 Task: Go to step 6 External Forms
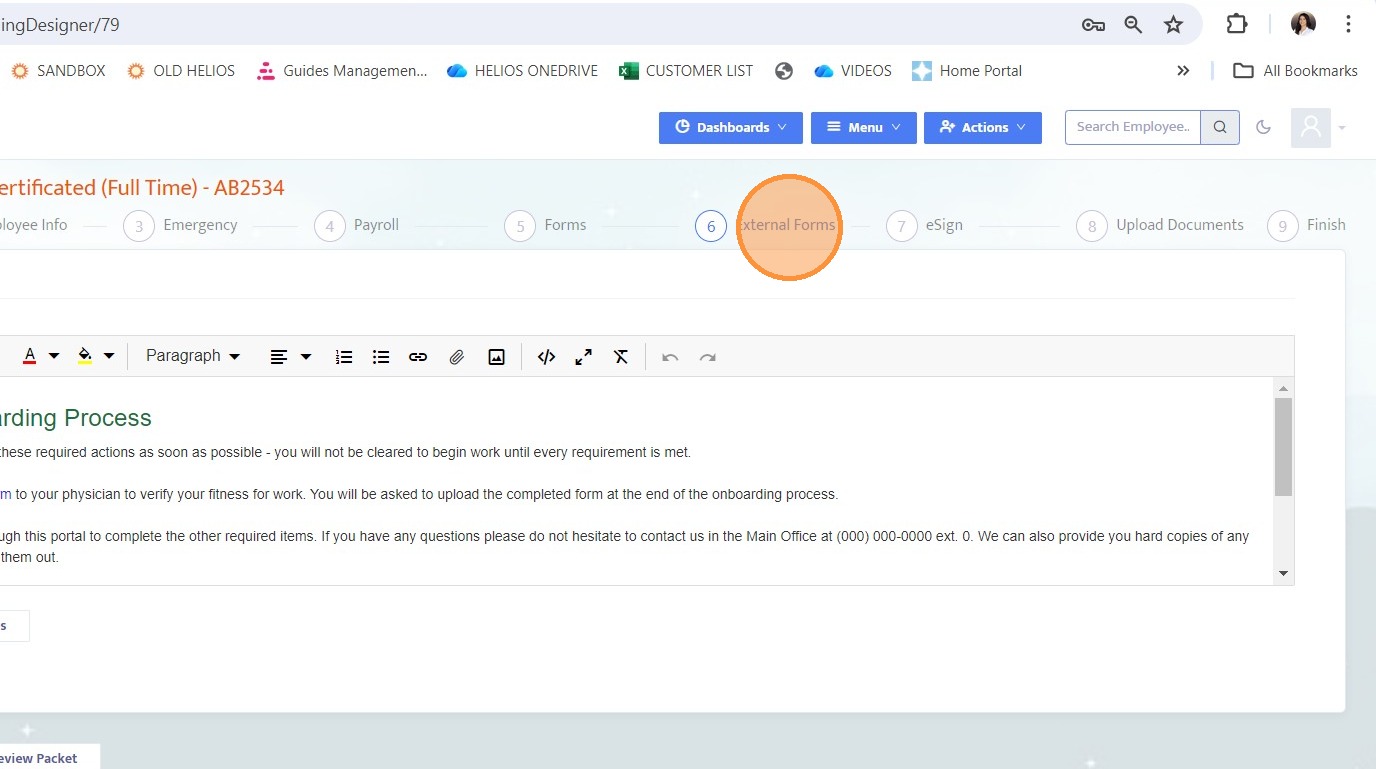click(766, 225)
